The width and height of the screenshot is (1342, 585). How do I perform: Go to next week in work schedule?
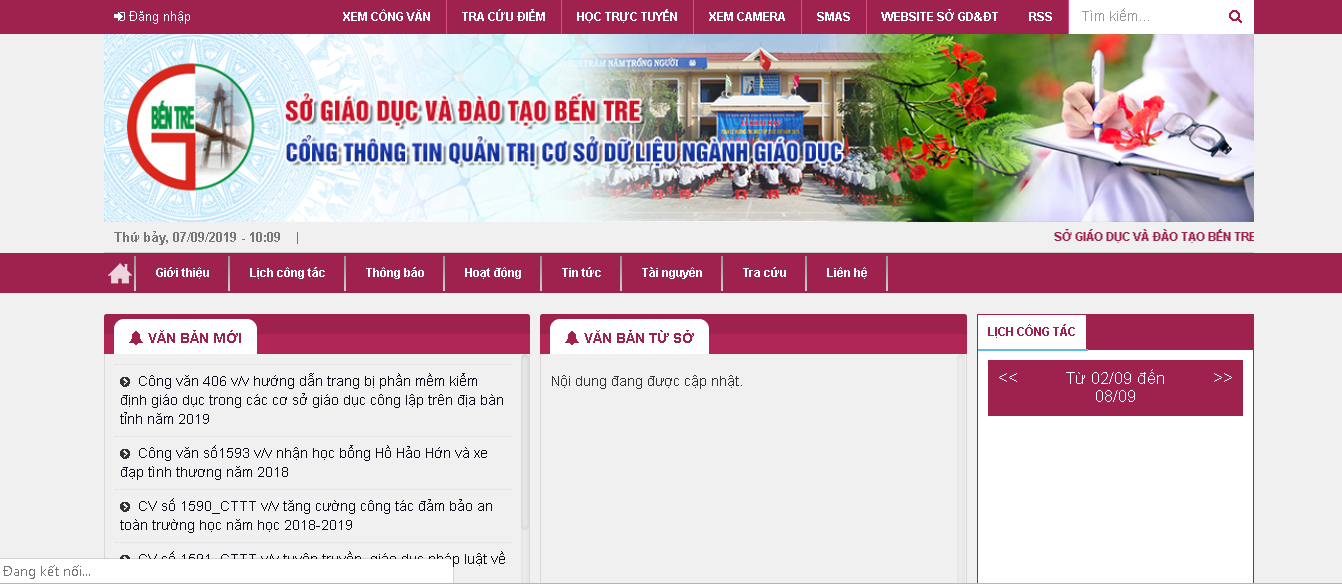1223,378
